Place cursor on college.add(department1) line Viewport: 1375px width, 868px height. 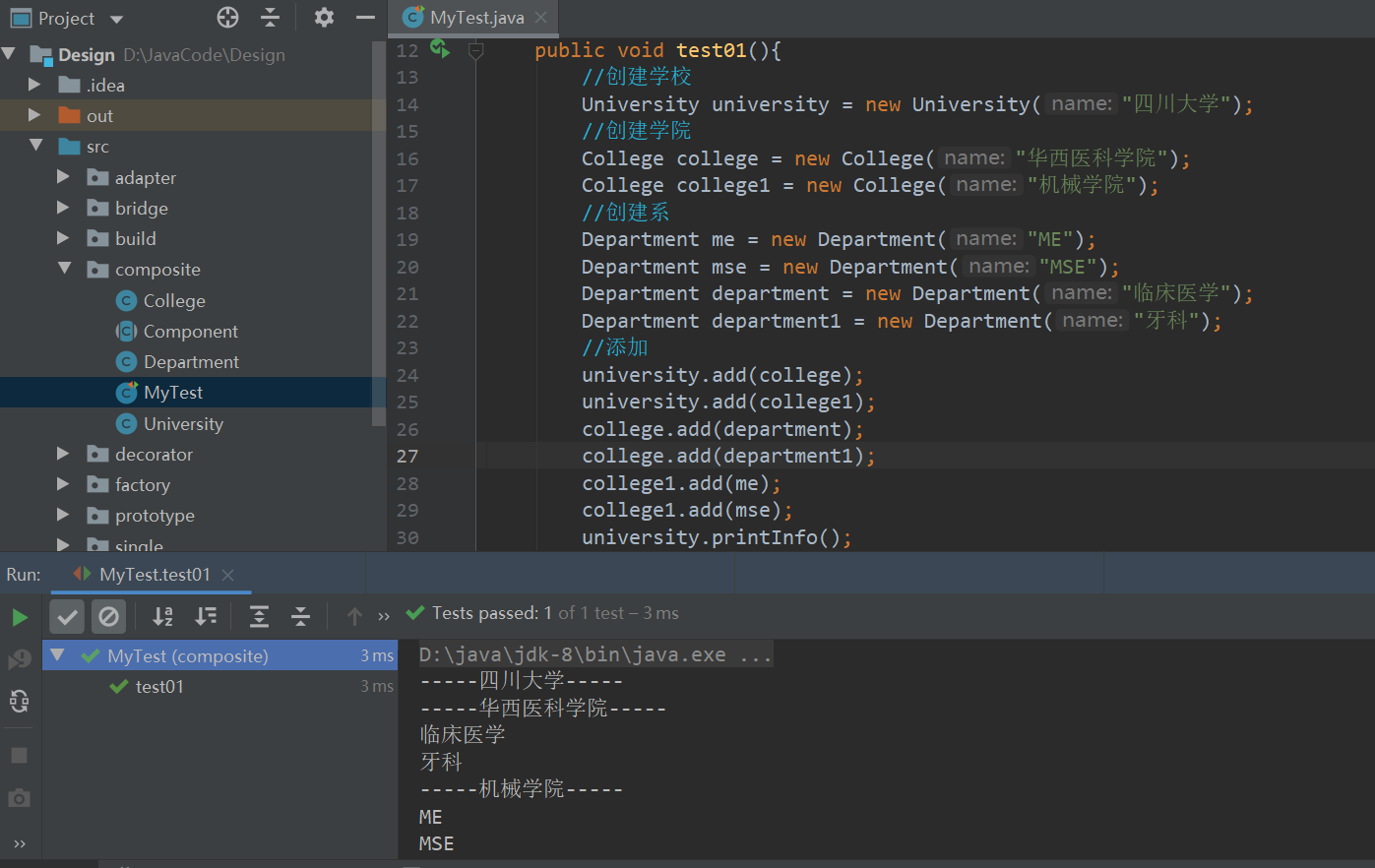click(728, 456)
